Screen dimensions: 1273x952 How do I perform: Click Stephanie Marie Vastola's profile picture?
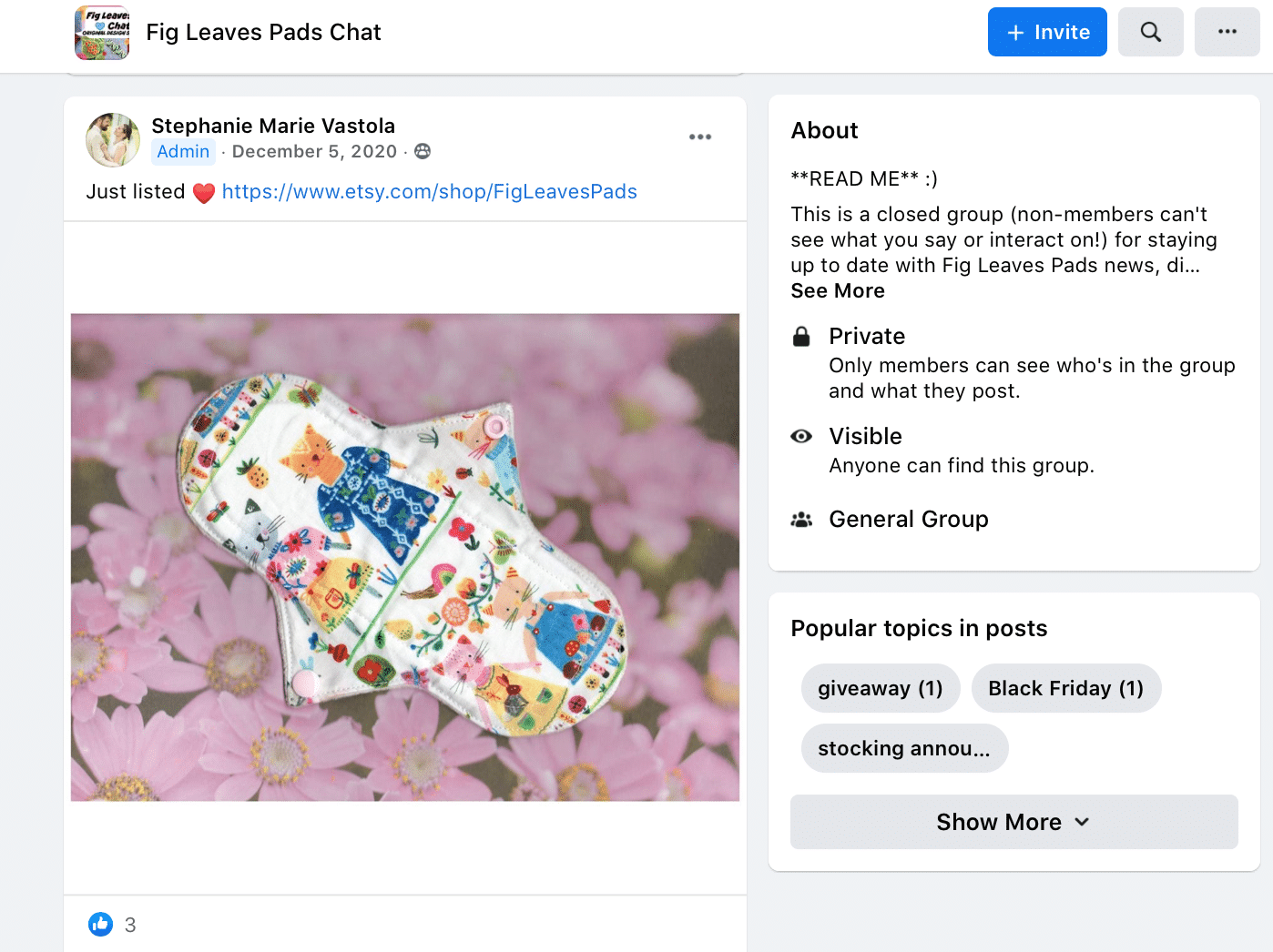[x=113, y=140]
